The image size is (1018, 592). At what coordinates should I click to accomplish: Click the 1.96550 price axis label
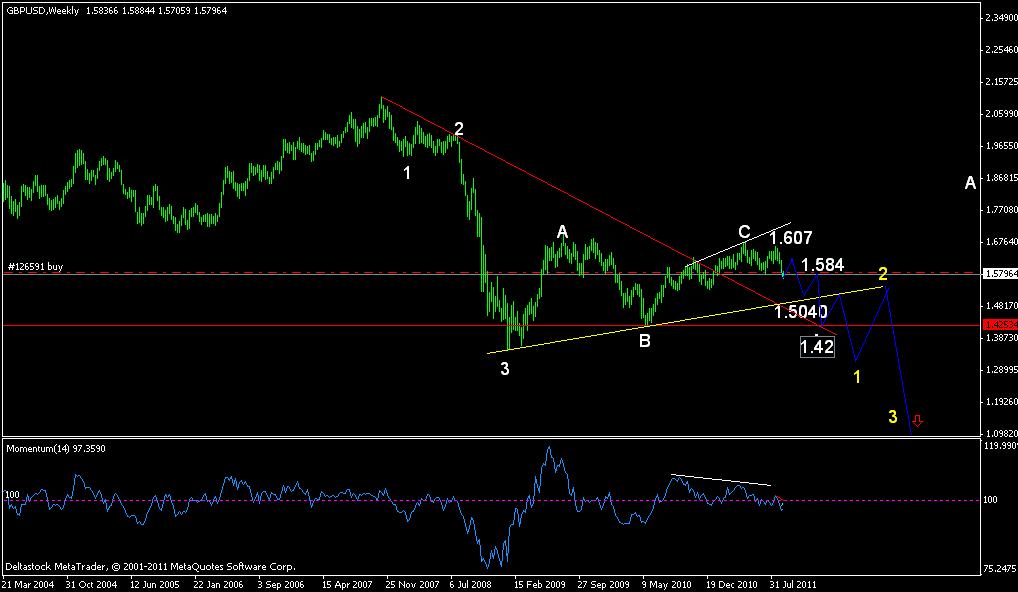click(1000, 145)
